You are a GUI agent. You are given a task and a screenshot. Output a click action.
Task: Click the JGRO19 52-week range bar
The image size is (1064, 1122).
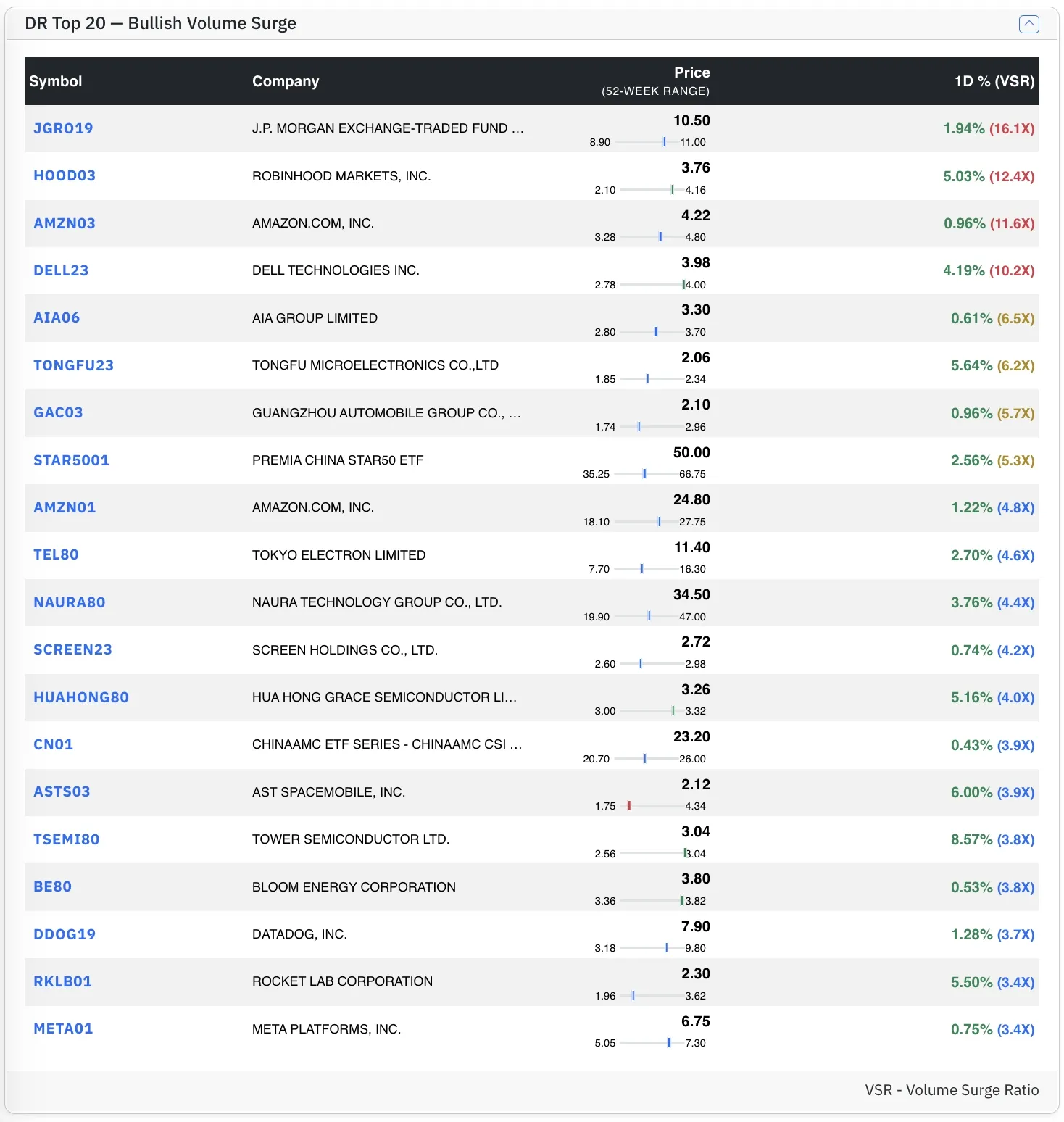647,142
